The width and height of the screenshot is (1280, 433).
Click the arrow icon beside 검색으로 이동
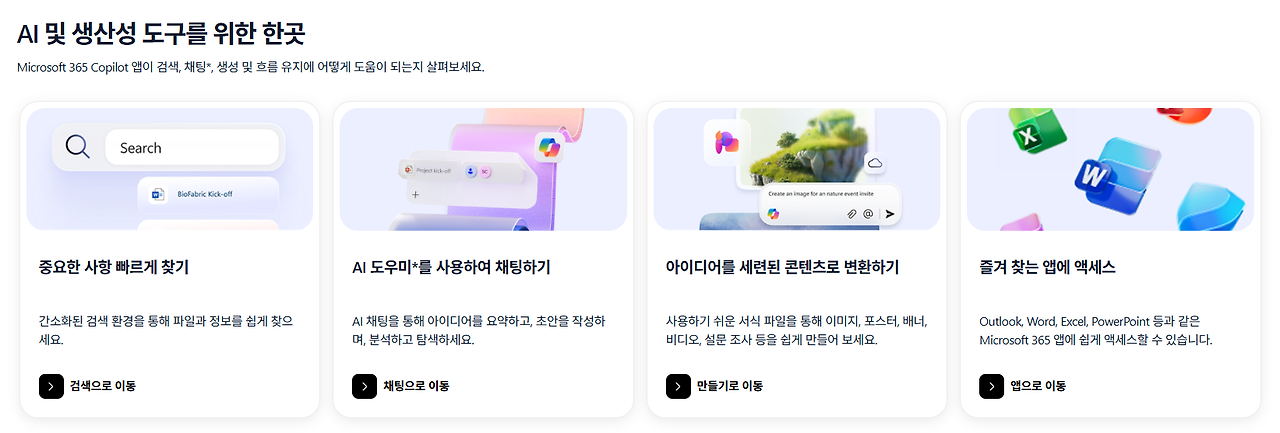point(51,386)
